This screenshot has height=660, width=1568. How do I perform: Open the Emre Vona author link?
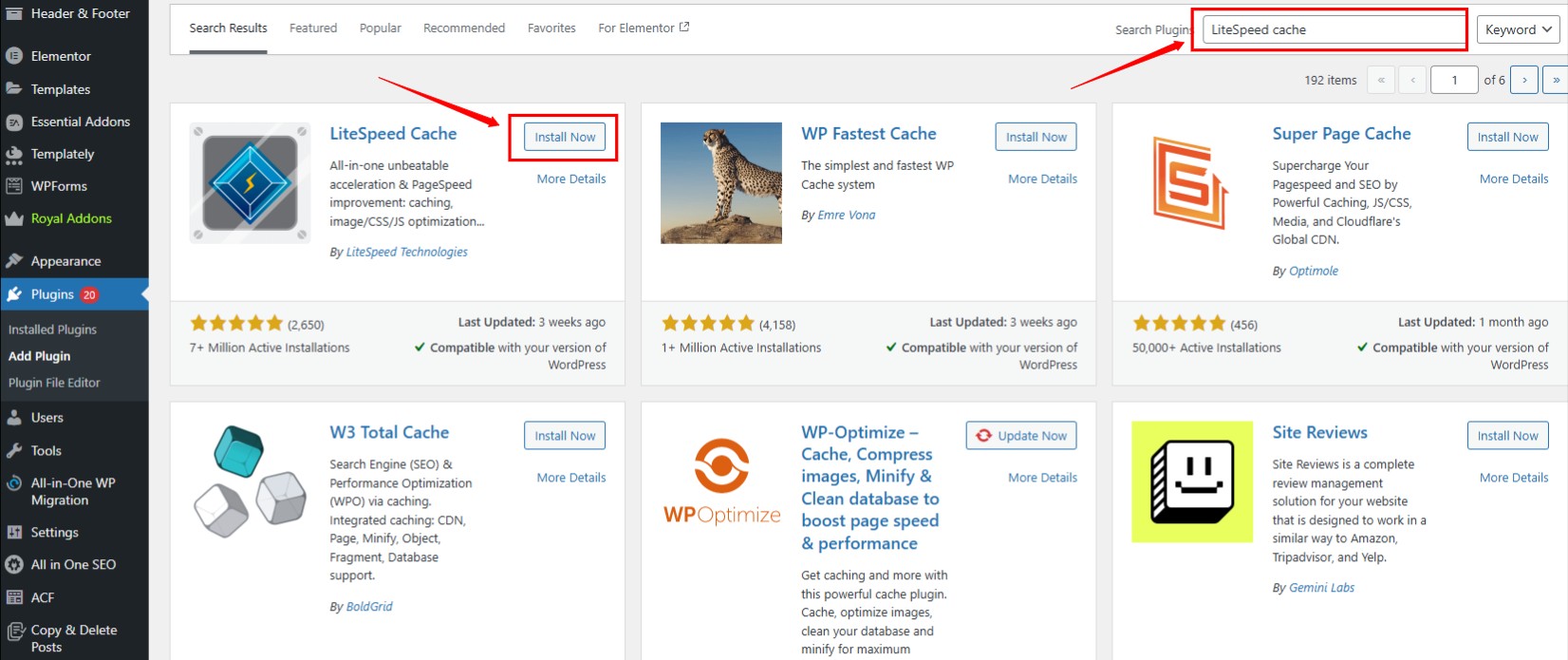(847, 216)
